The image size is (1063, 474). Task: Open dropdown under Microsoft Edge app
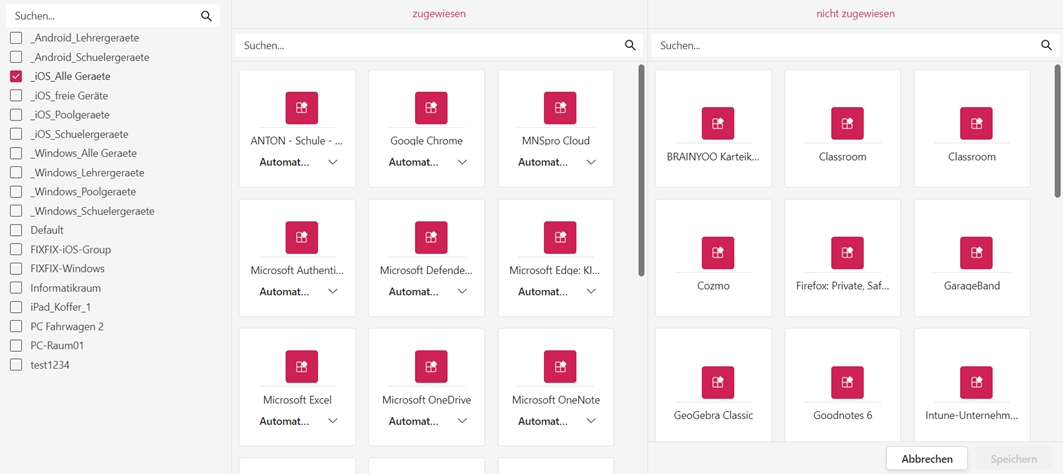click(x=591, y=292)
